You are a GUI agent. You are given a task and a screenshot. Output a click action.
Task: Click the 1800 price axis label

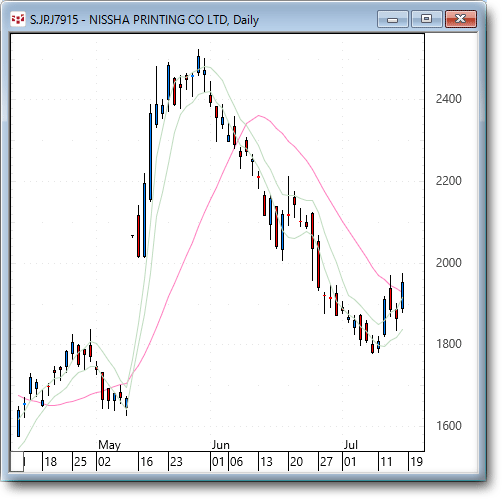(448, 344)
